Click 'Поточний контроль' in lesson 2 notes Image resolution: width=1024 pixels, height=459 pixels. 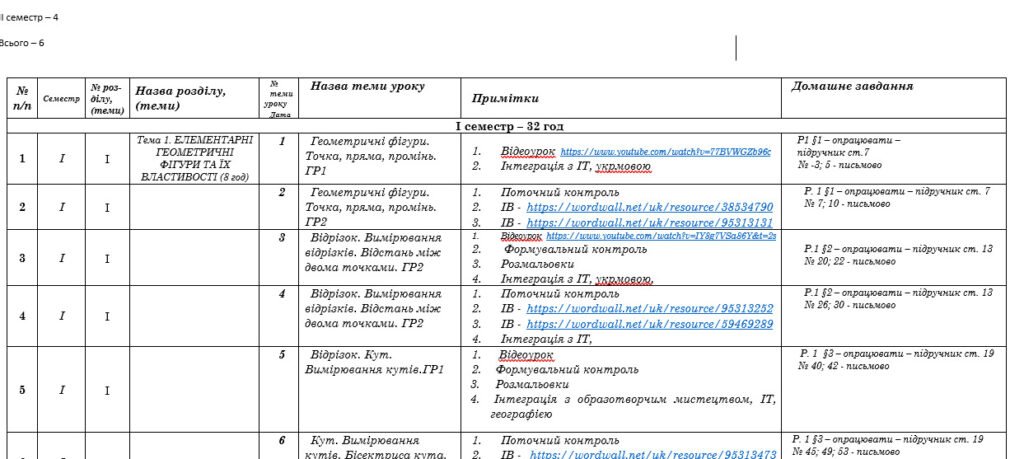point(560,193)
